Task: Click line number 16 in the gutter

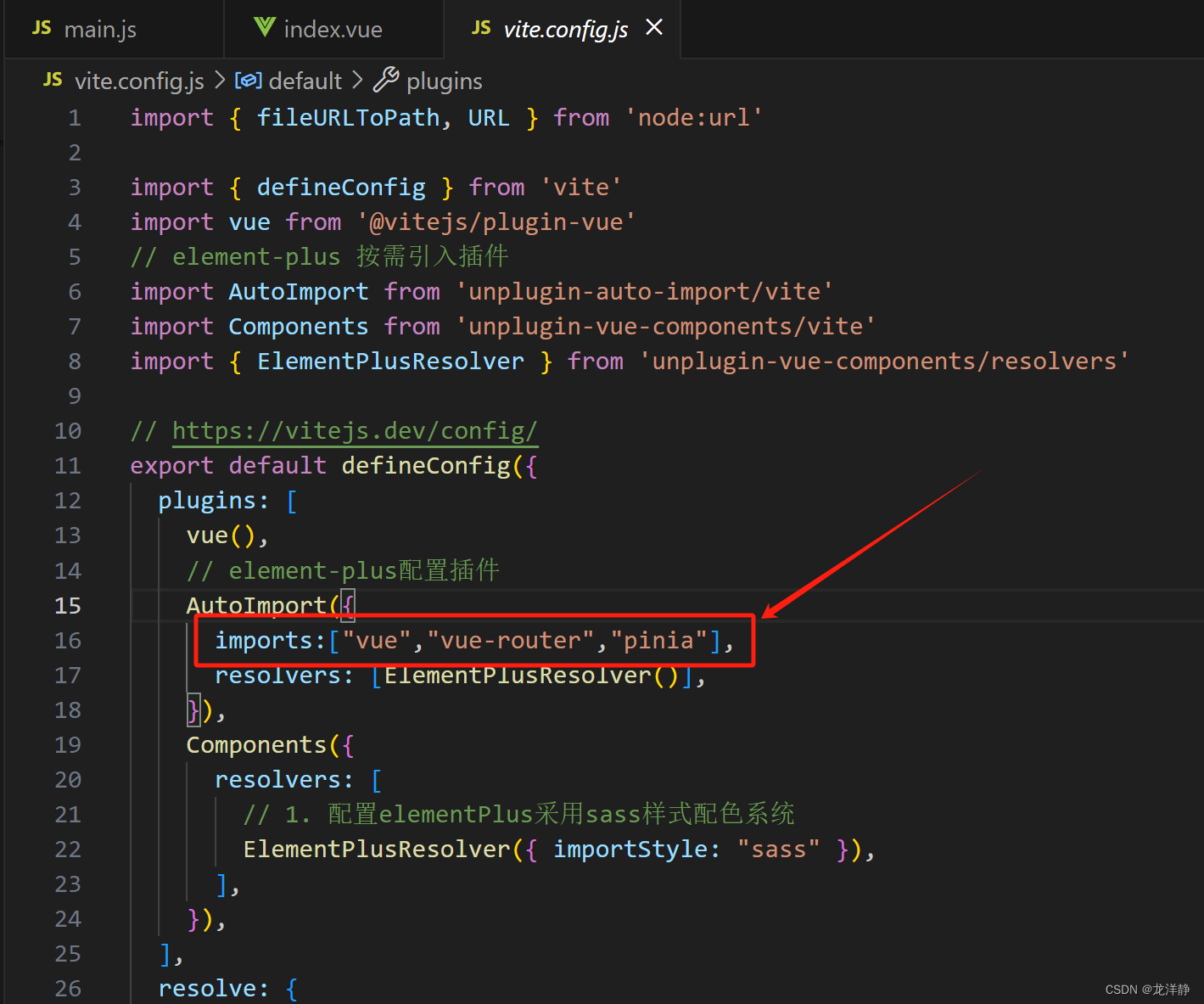Action: point(67,640)
